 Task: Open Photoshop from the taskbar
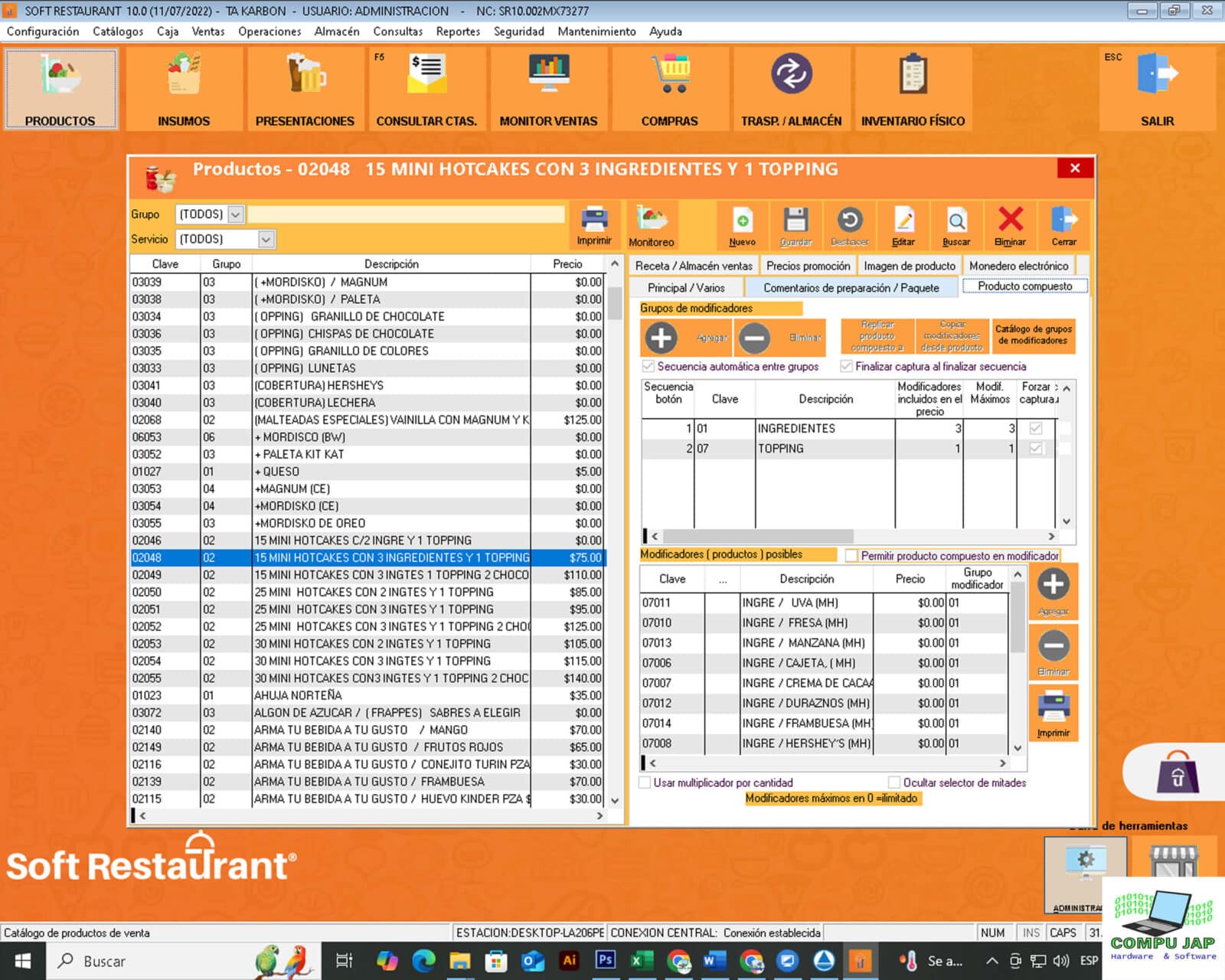pyautogui.click(x=605, y=960)
